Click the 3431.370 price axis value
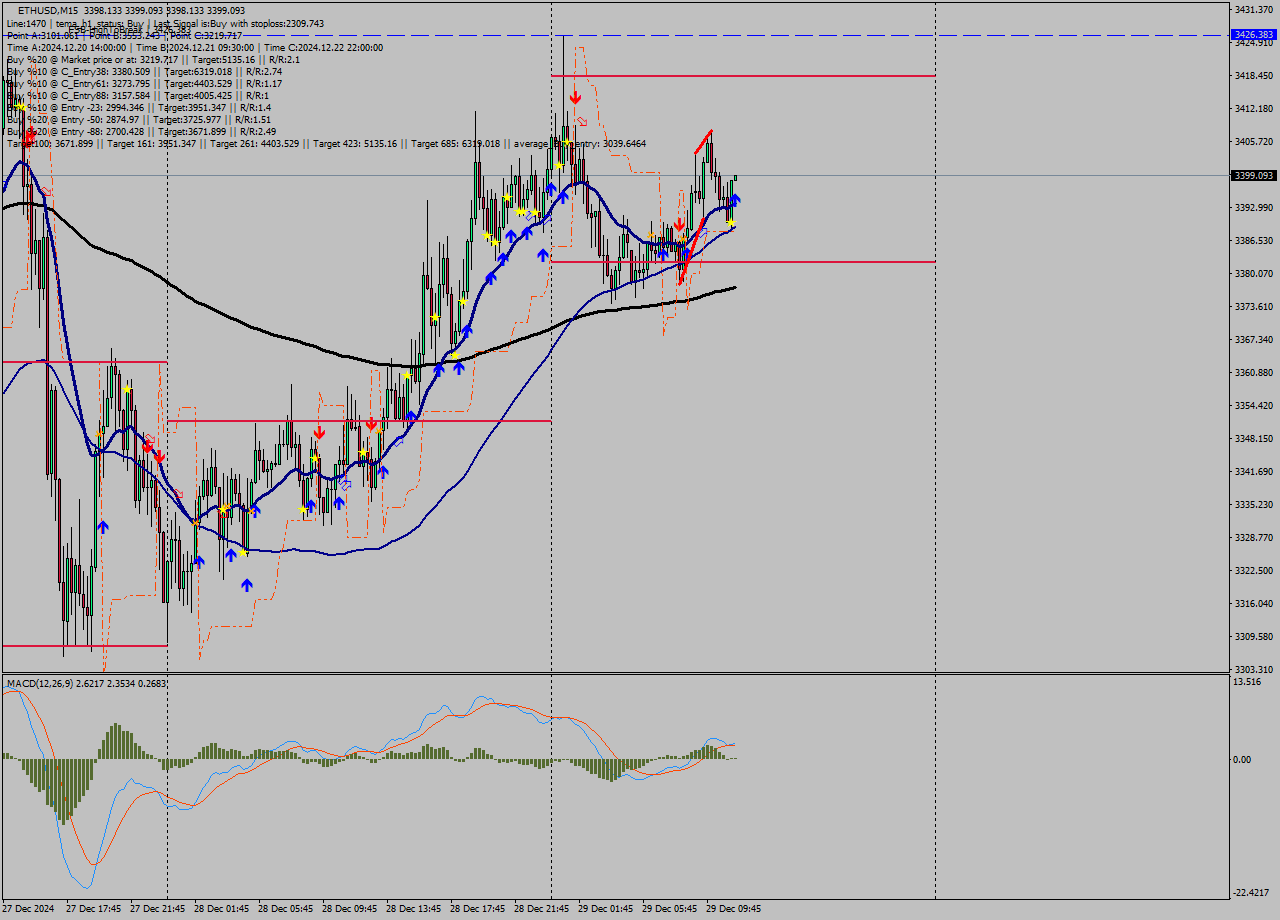 [x=1253, y=9]
